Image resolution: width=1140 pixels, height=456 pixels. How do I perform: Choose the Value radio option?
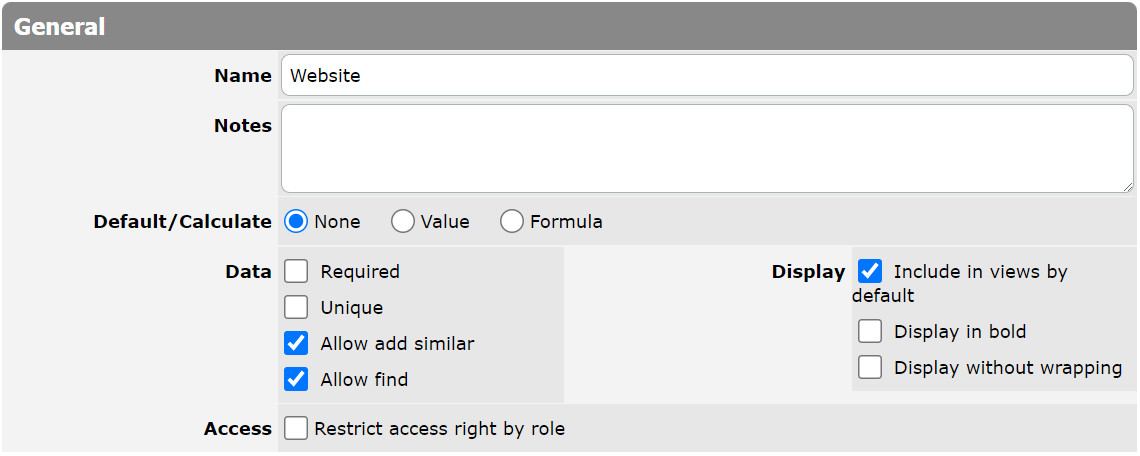(403, 222)
